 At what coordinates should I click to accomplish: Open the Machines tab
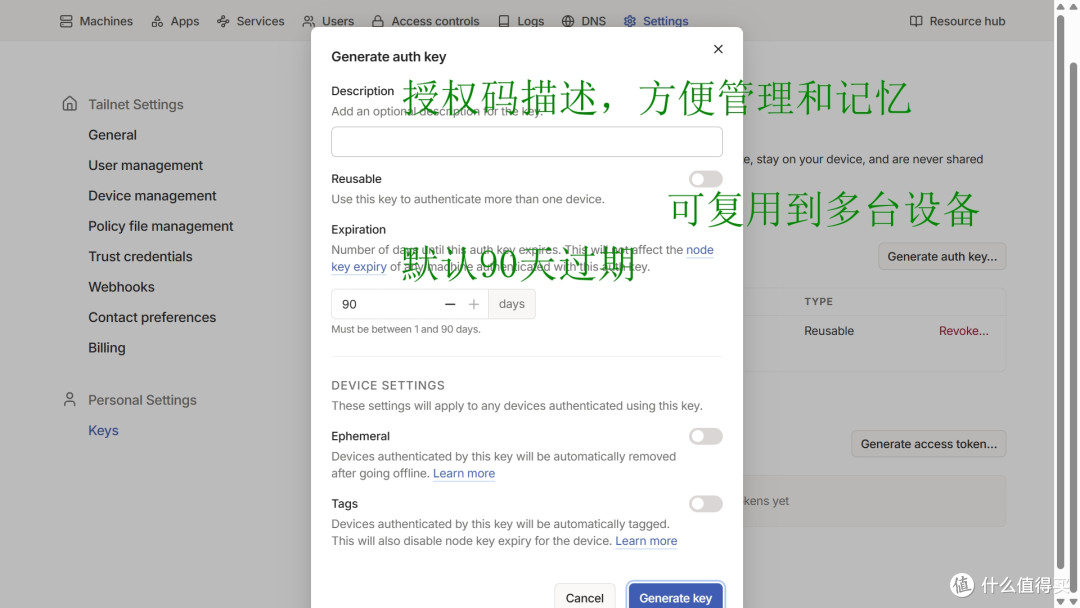pos(96,21)
